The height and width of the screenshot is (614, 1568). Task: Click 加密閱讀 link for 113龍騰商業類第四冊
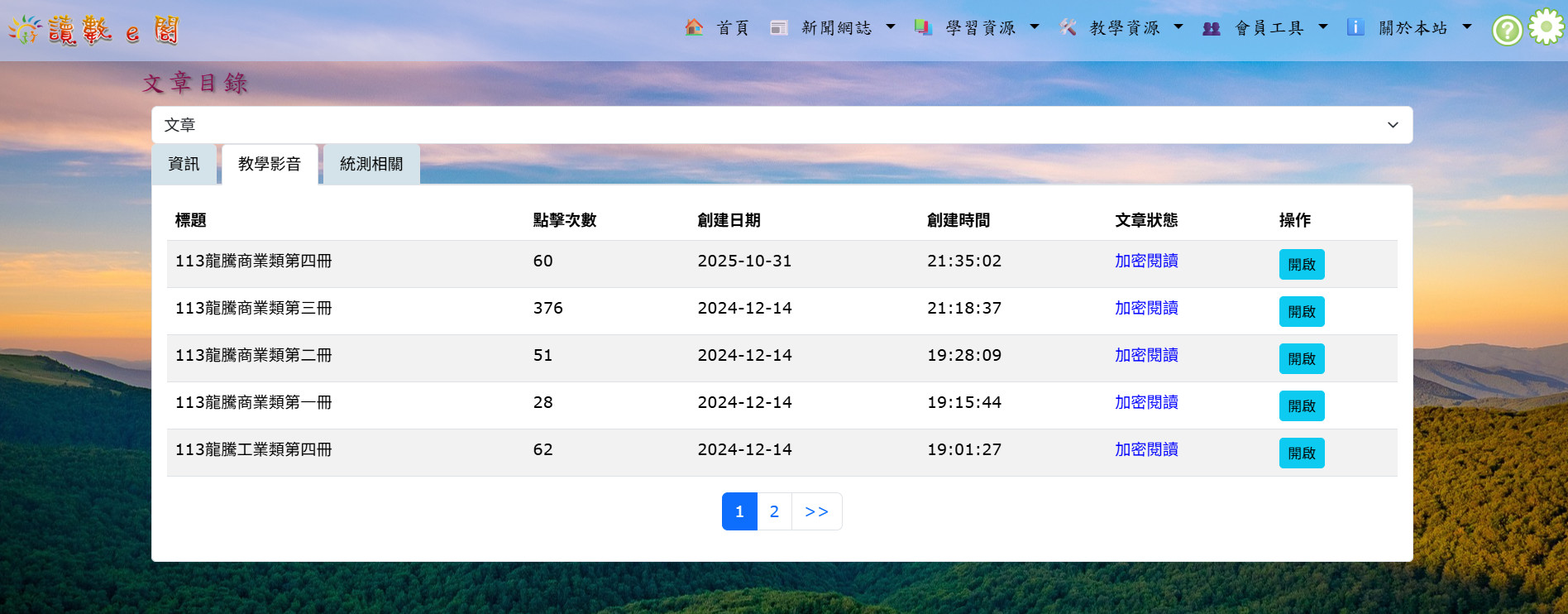click(x=1146, y=261)
